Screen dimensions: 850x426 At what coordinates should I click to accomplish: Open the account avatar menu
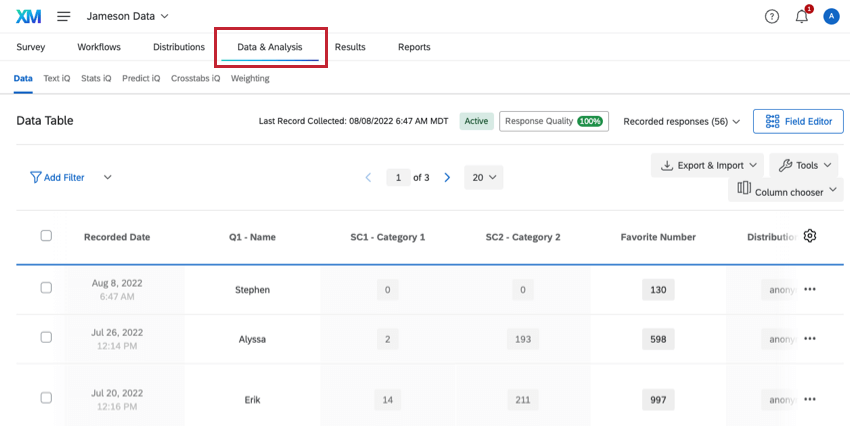[831, 16]
